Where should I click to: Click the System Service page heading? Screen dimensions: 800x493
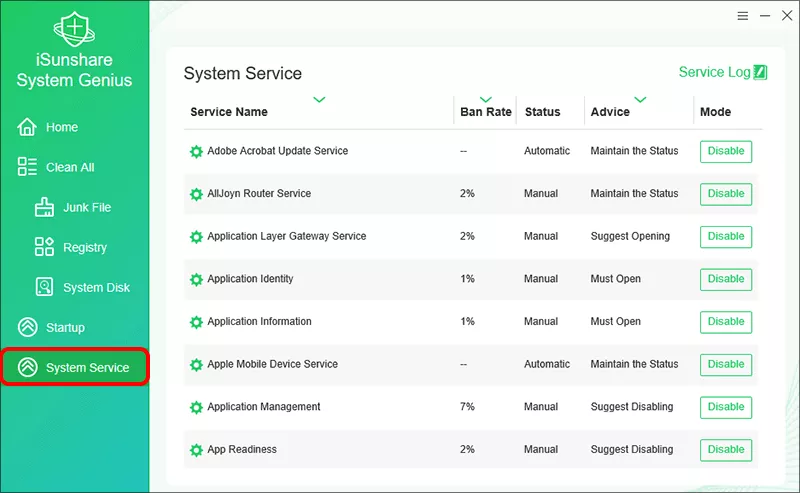pos(243,73)
